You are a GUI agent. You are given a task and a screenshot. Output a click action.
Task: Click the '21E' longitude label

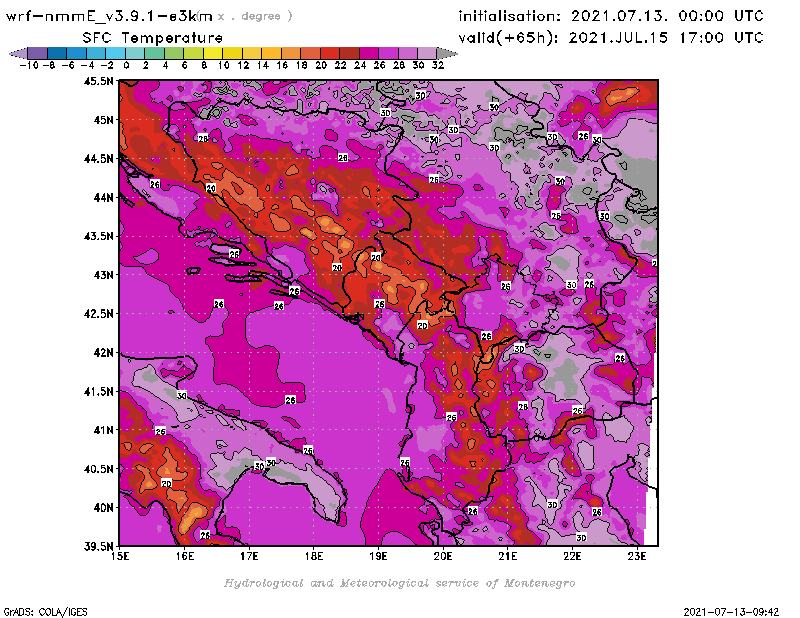point(508,556)
